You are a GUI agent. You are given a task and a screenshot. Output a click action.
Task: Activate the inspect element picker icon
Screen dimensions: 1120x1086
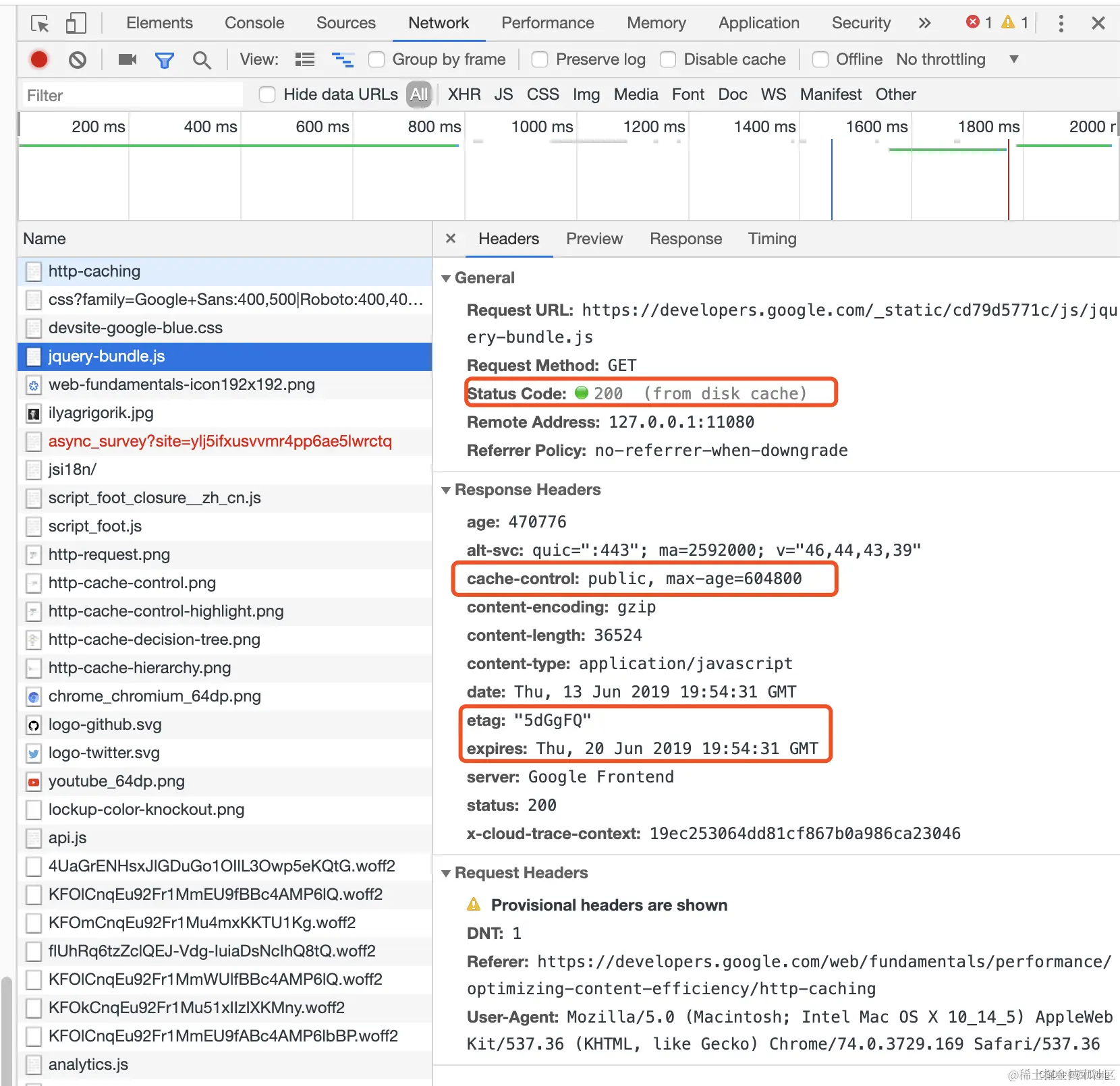[x=40, y=24]
